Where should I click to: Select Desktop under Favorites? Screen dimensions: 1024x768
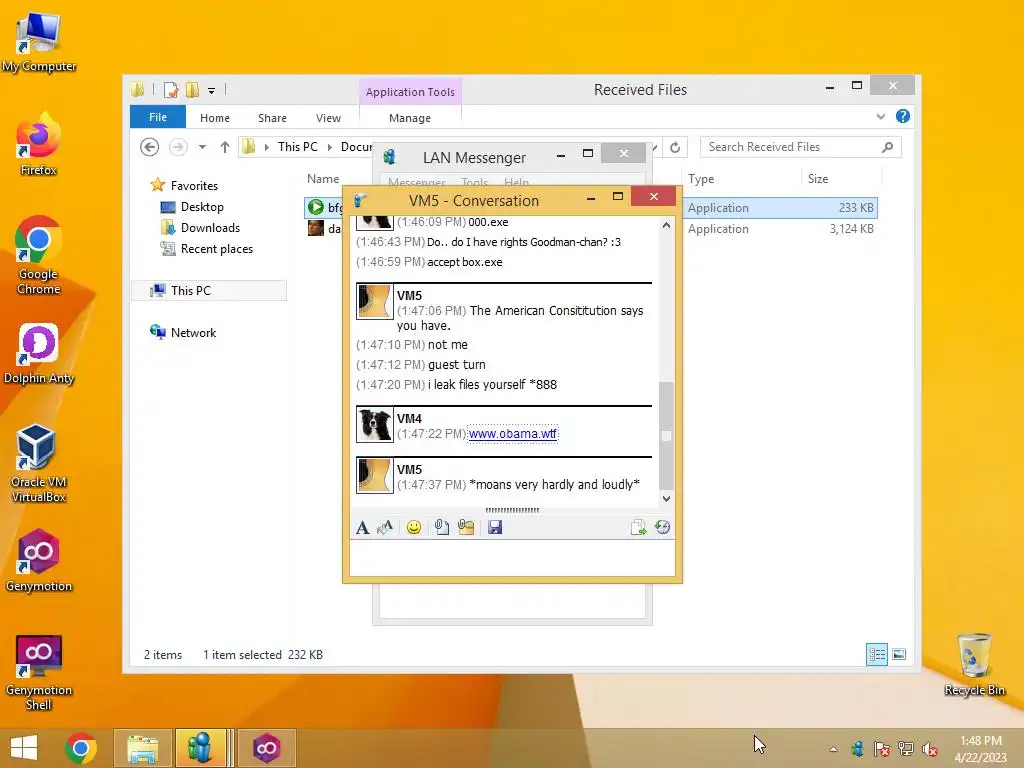point(202,207)
